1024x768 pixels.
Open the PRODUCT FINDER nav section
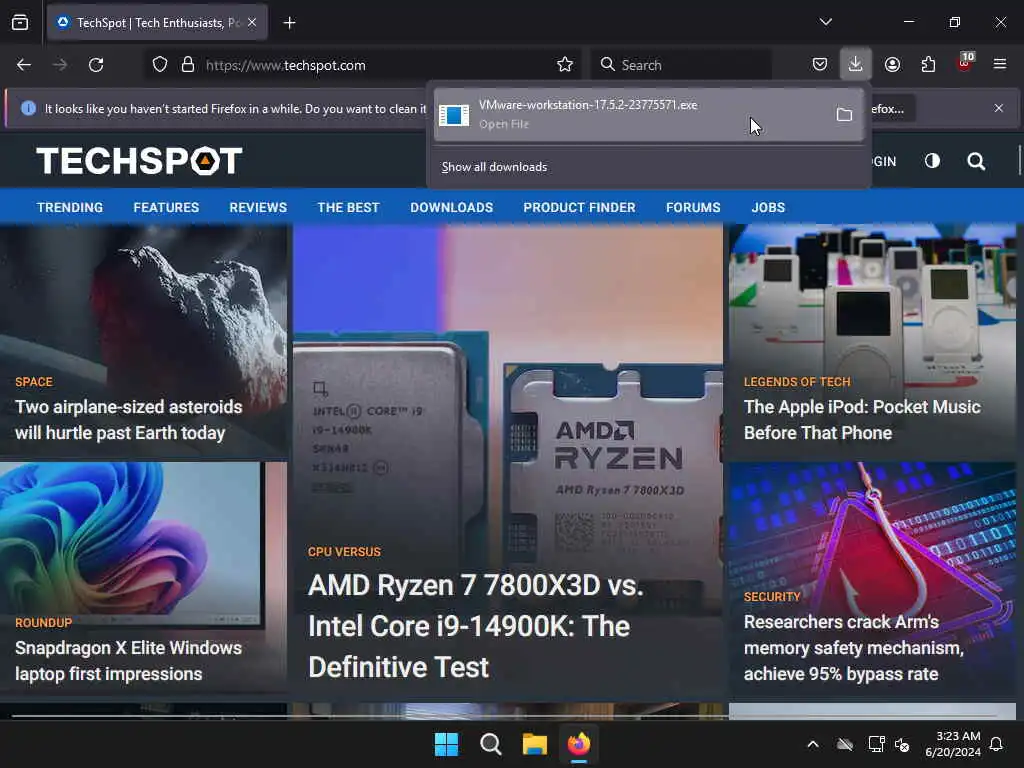pos(579,208)
